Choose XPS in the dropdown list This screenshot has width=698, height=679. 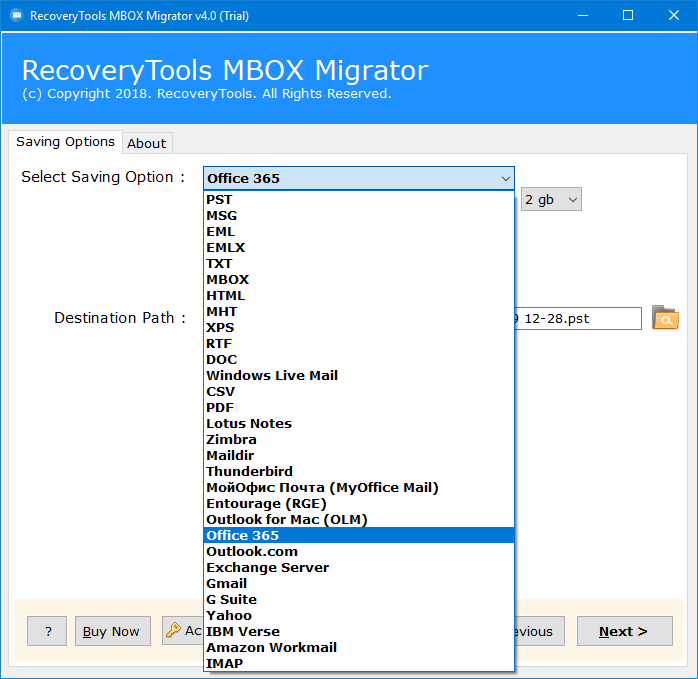coord(359,328)
